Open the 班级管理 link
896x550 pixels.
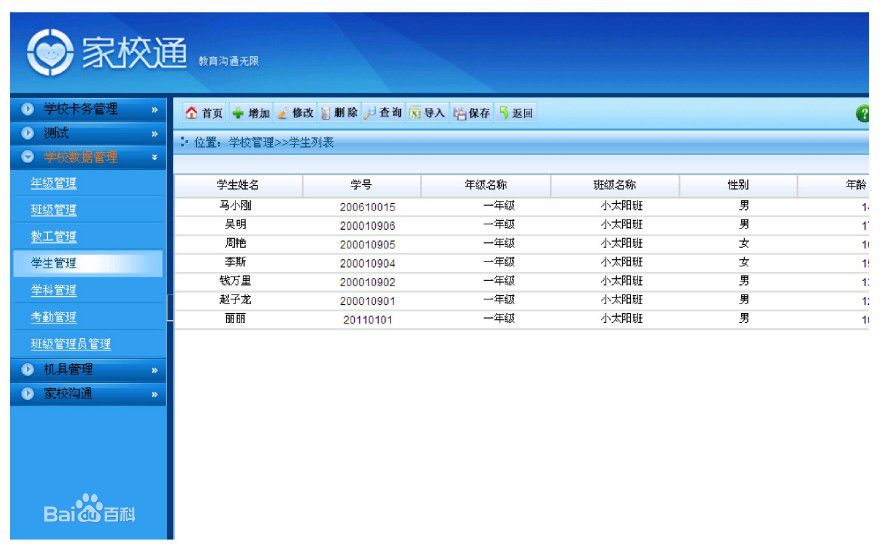[54, 210]
